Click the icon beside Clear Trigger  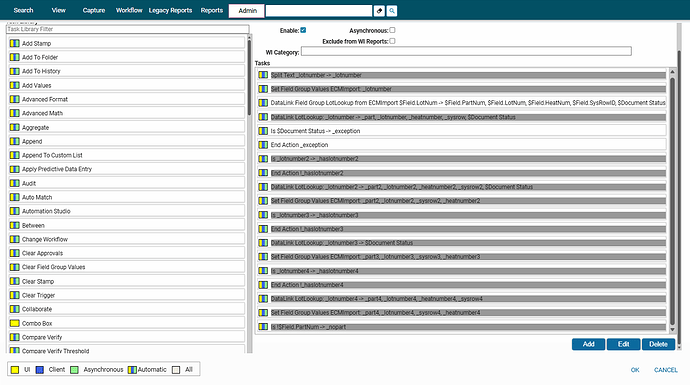[x=15, y=295]
